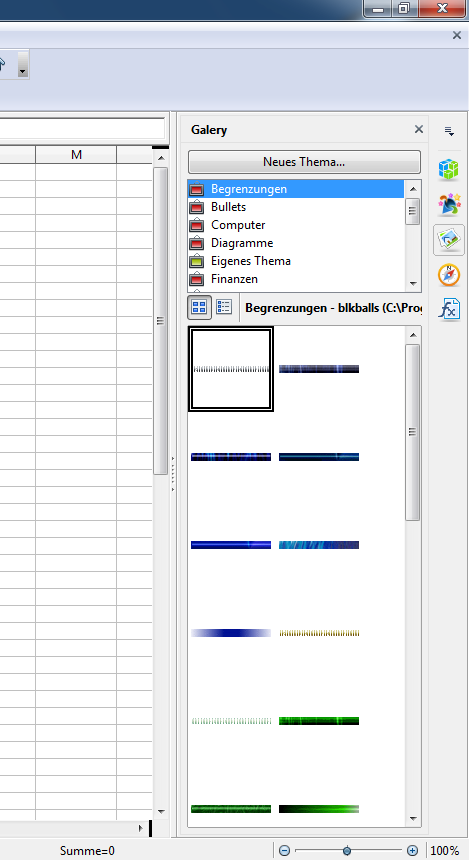Screen dimensions: 469x860
Task: Open sidebar settings dropdown menu
Action: coord(449,131)
